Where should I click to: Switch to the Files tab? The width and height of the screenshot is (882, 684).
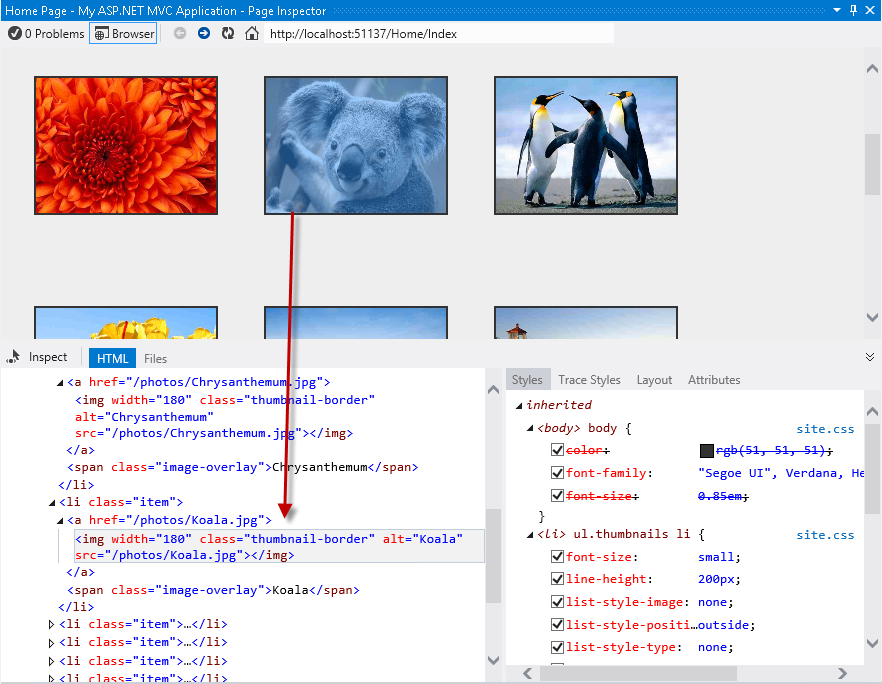tap(155, 357)
